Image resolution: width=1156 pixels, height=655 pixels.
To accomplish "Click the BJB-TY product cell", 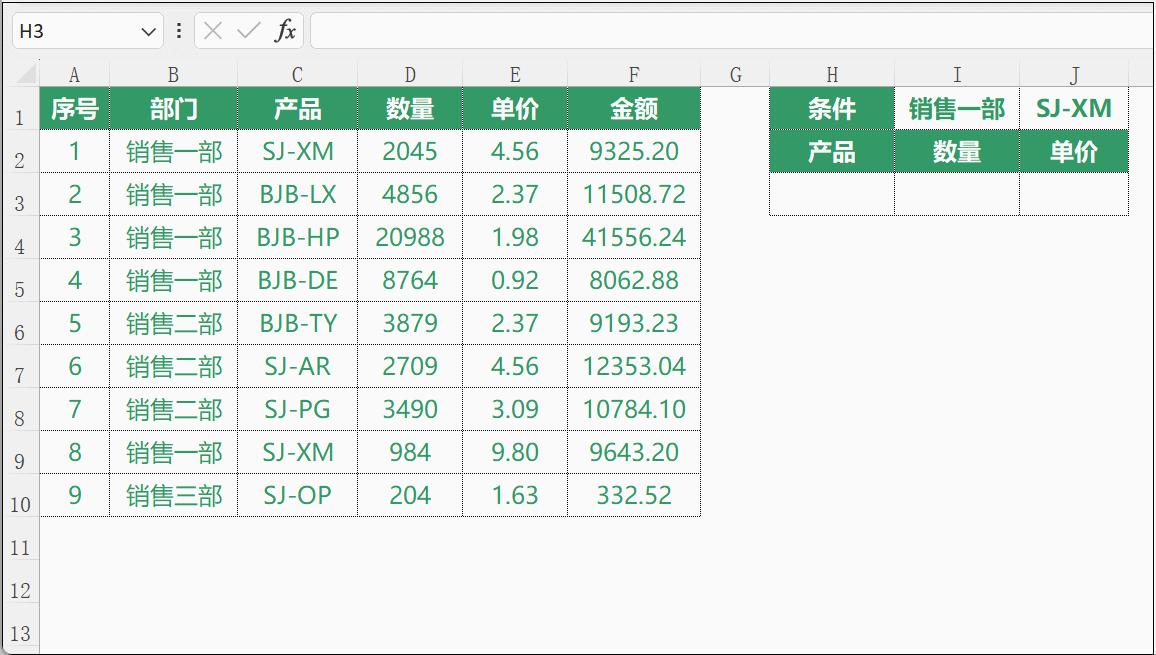I will click(x=297, y=323).
